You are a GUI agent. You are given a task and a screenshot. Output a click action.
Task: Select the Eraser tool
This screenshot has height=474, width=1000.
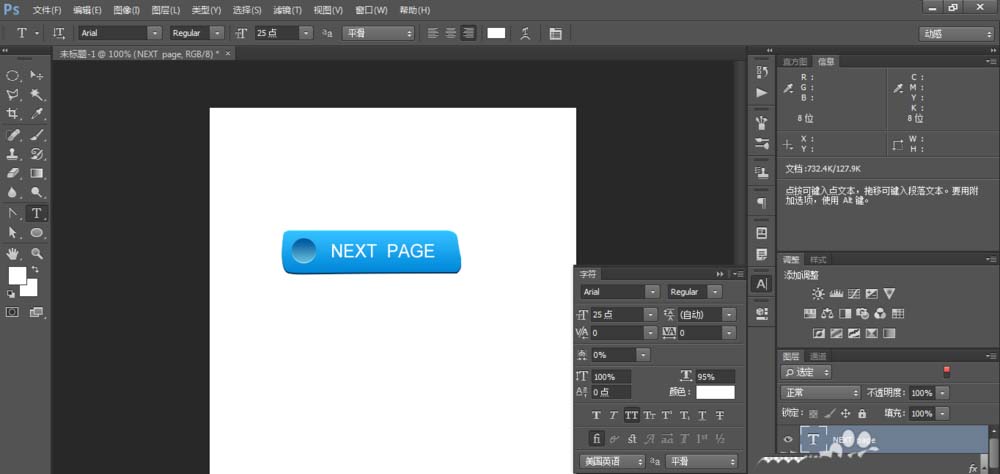14,173
